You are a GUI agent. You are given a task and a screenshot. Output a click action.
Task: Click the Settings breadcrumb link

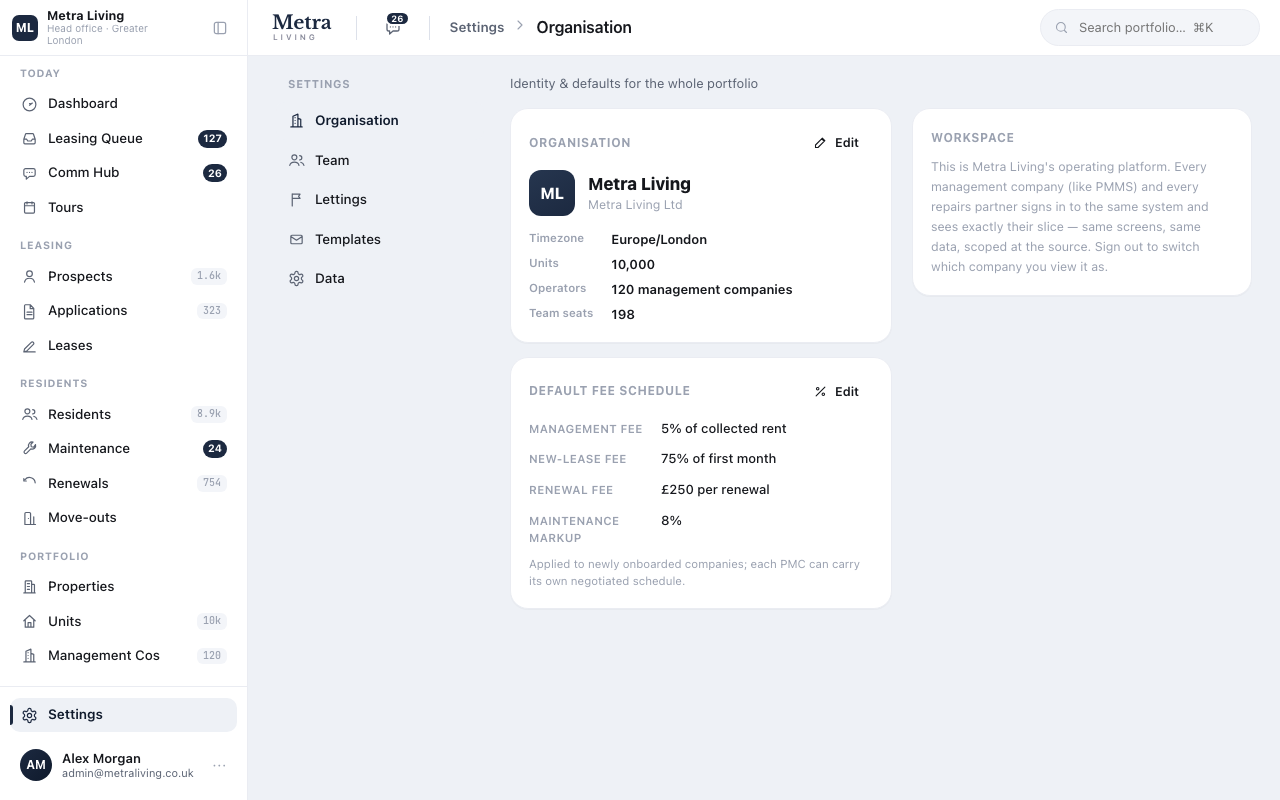477,28
